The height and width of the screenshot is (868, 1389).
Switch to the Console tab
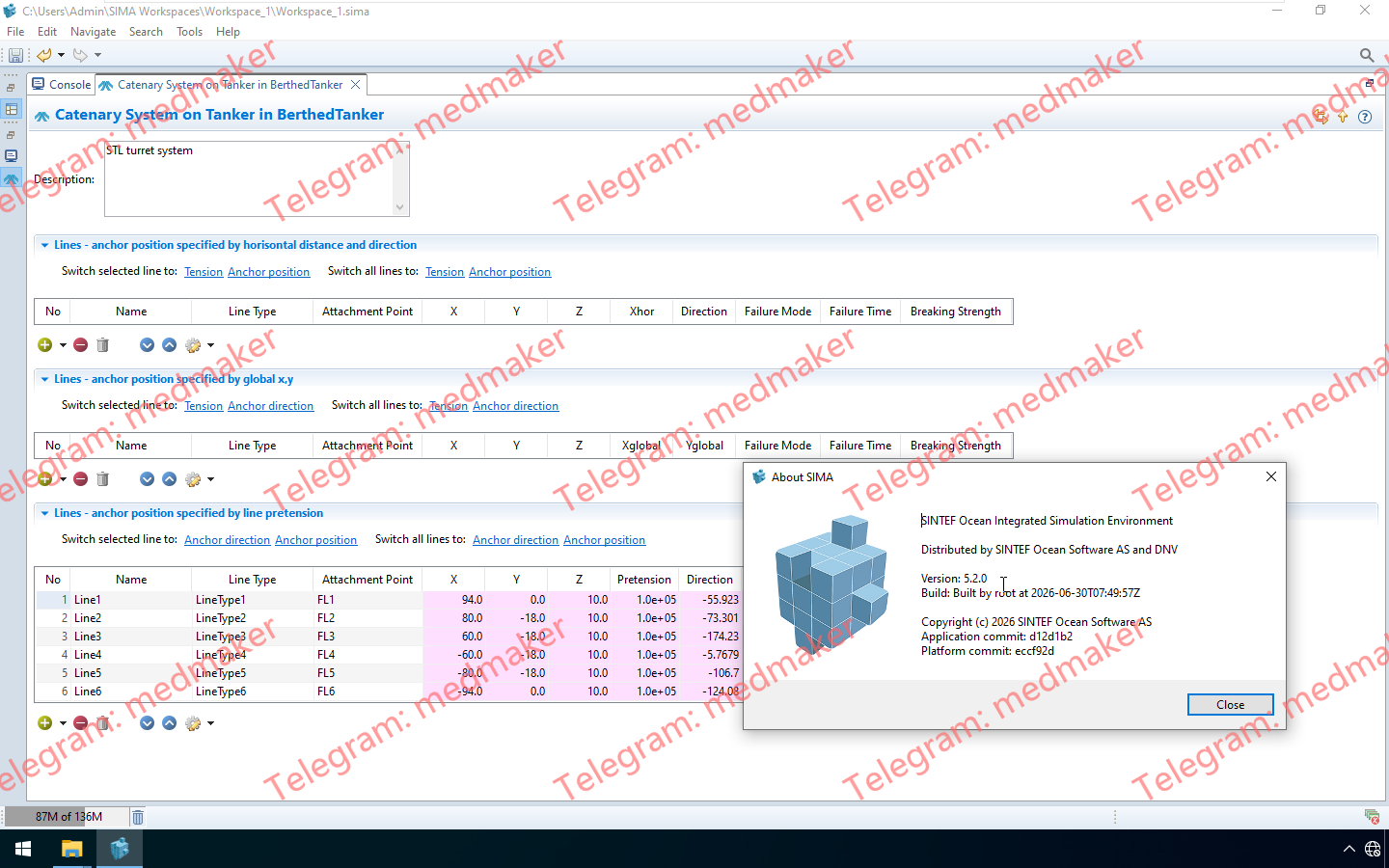(x=62, y=85)
